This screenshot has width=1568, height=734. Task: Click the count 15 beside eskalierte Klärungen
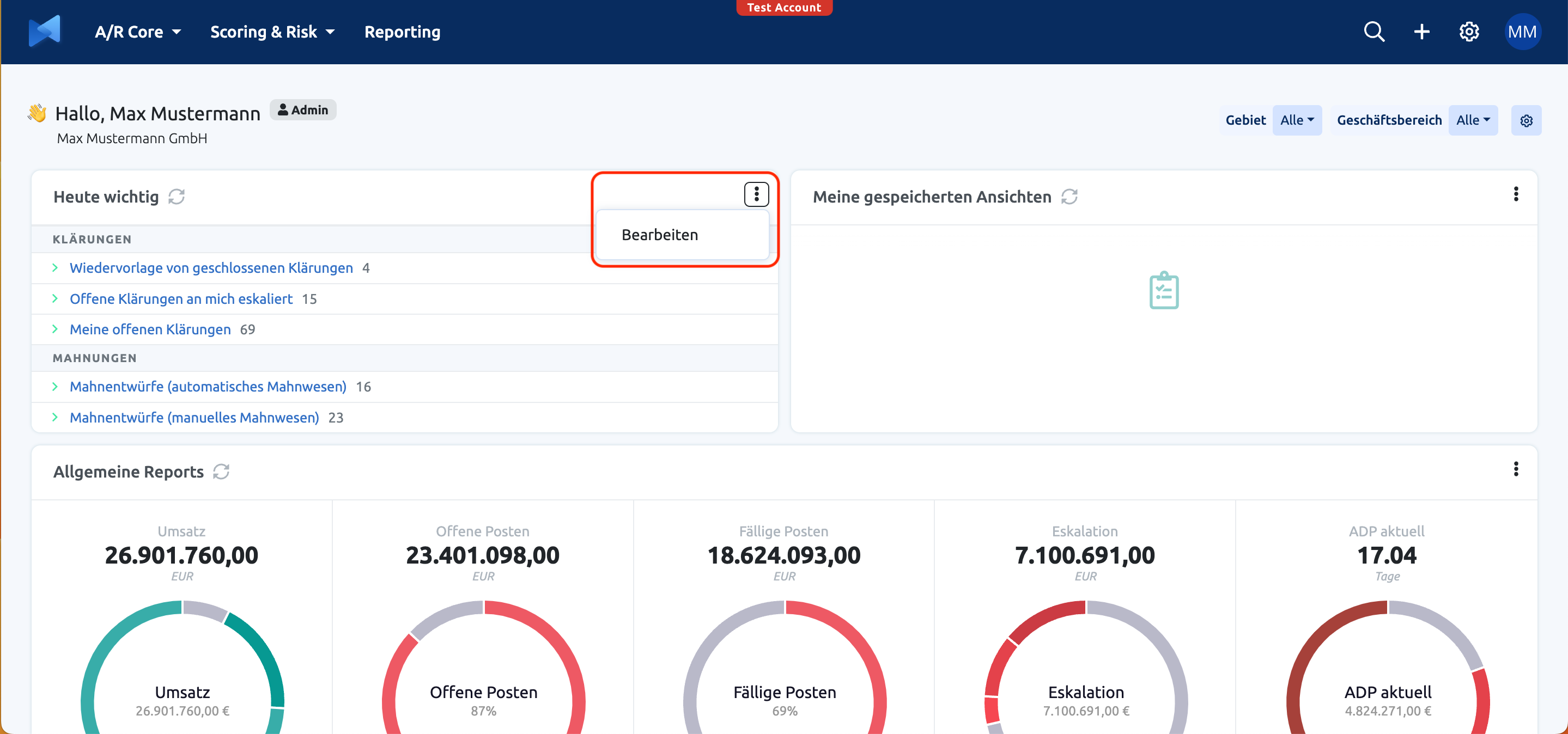[x=309, y=299]
